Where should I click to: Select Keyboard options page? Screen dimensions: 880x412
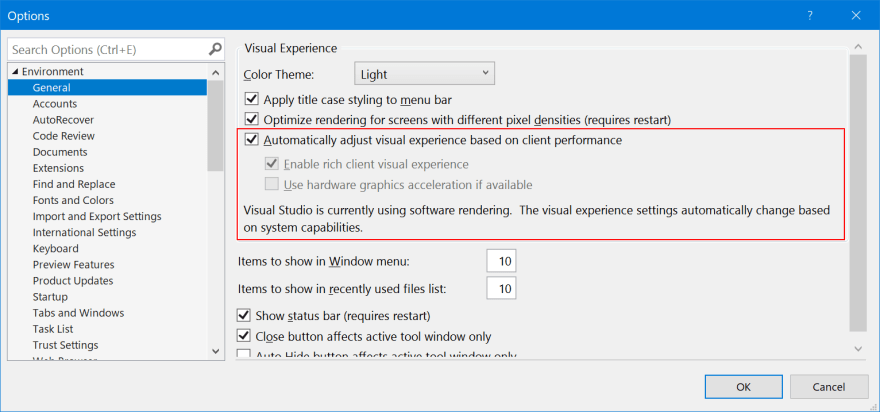56,249
